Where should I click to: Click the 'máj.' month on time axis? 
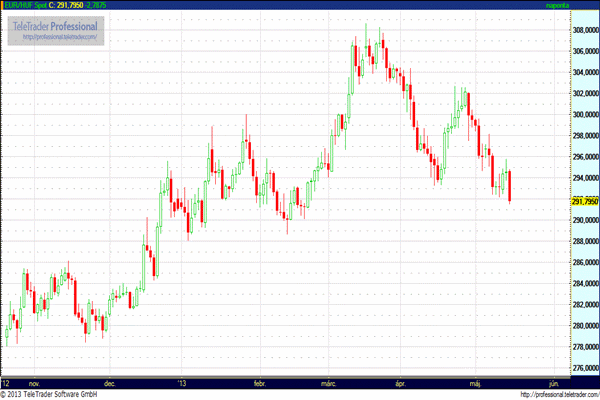pos(475,383)
